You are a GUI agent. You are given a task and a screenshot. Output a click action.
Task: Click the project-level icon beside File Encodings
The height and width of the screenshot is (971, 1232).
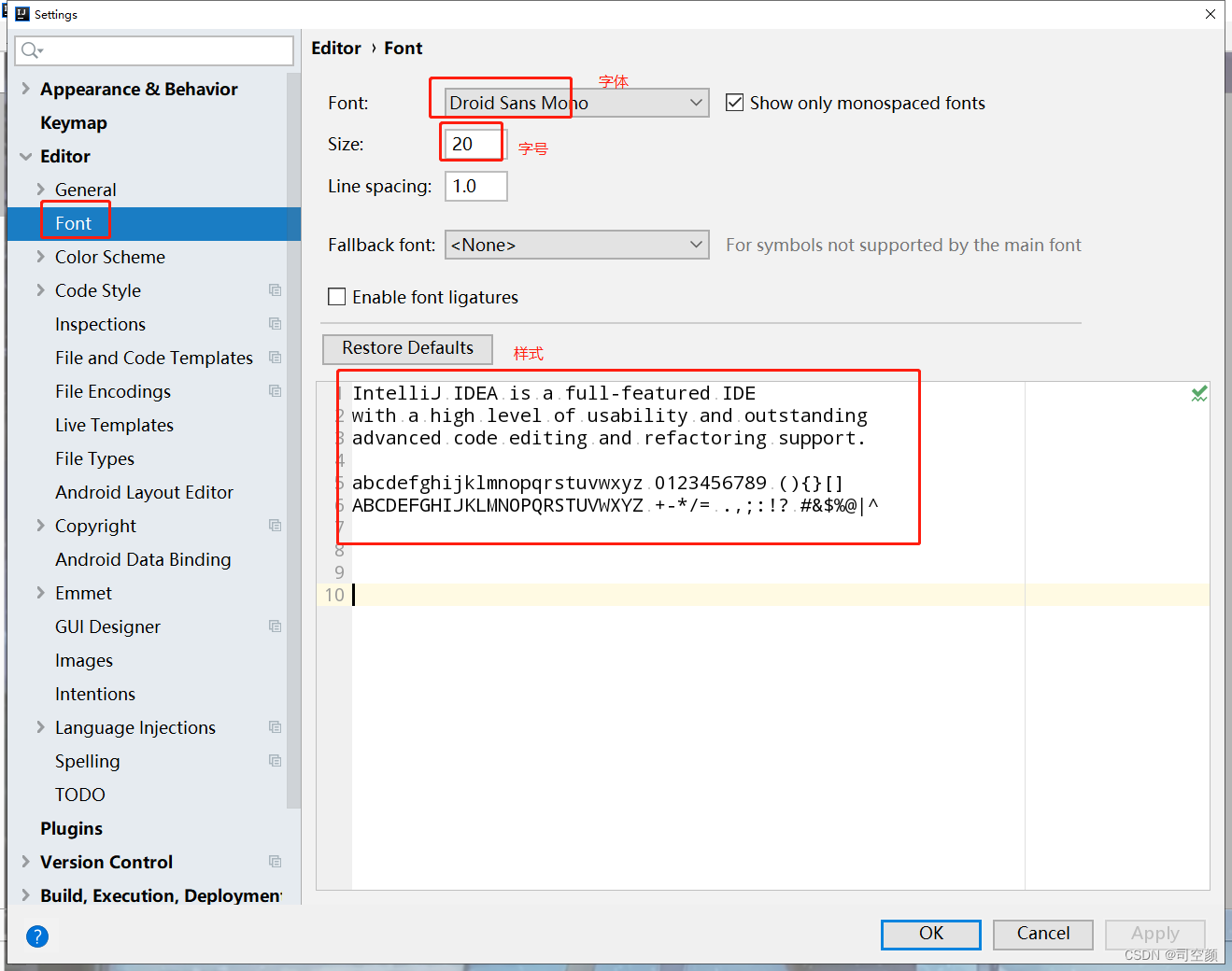pyautogui.click(x=275, y=391)
